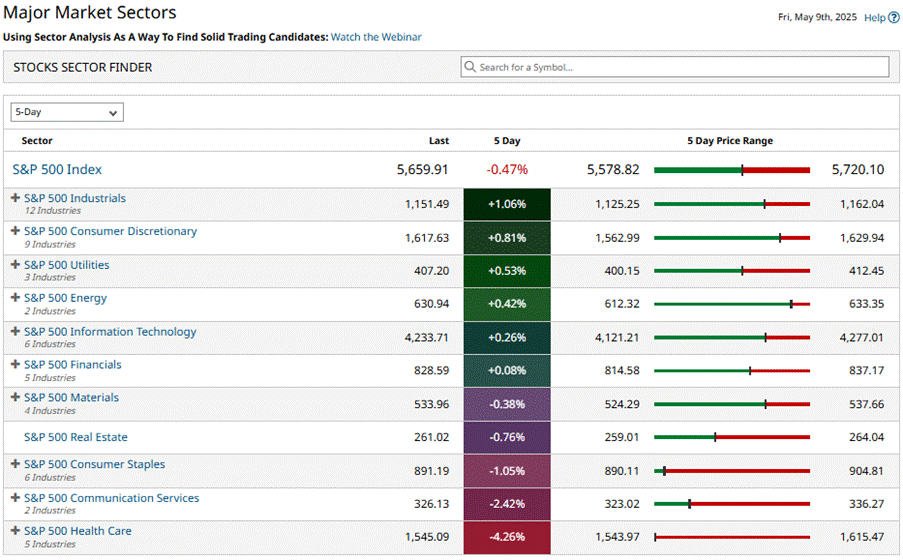Open S&P 500 Industrials sector page
Viewport: 903px width, 560px height.
[75, 198]
